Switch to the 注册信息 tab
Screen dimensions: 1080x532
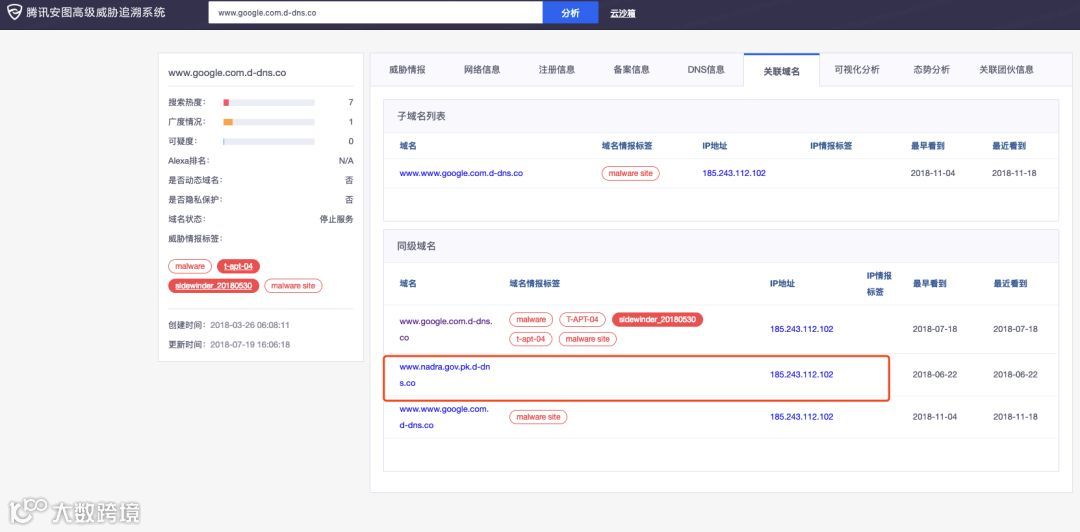[557, 70]
